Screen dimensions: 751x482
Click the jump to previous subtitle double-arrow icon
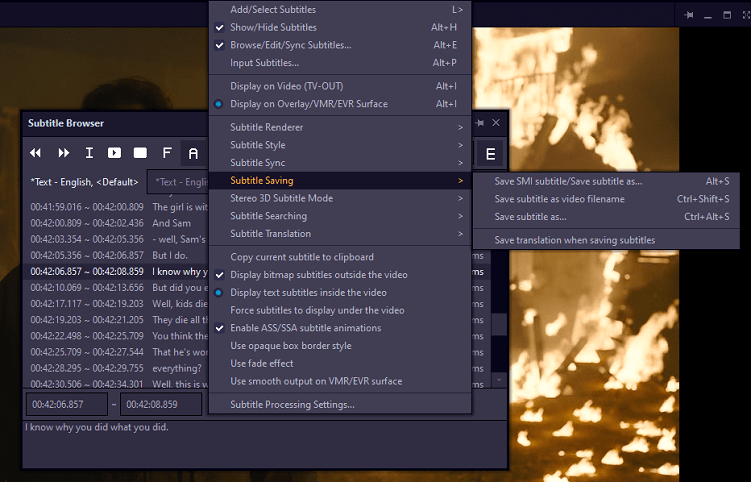pyautogui.click(x=35, y=153)
